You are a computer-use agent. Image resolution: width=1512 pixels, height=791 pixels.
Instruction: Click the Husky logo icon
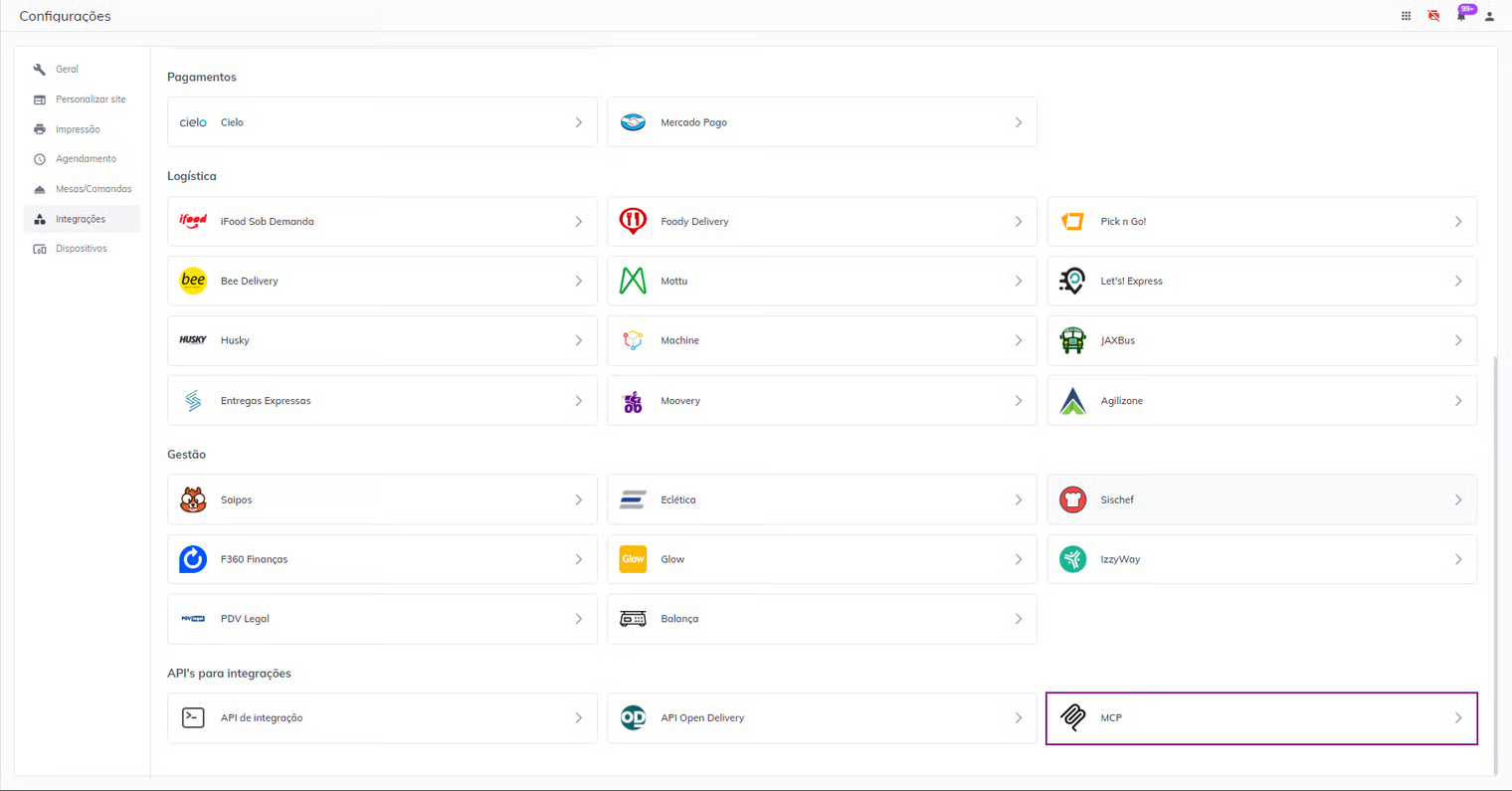(193, 340)
